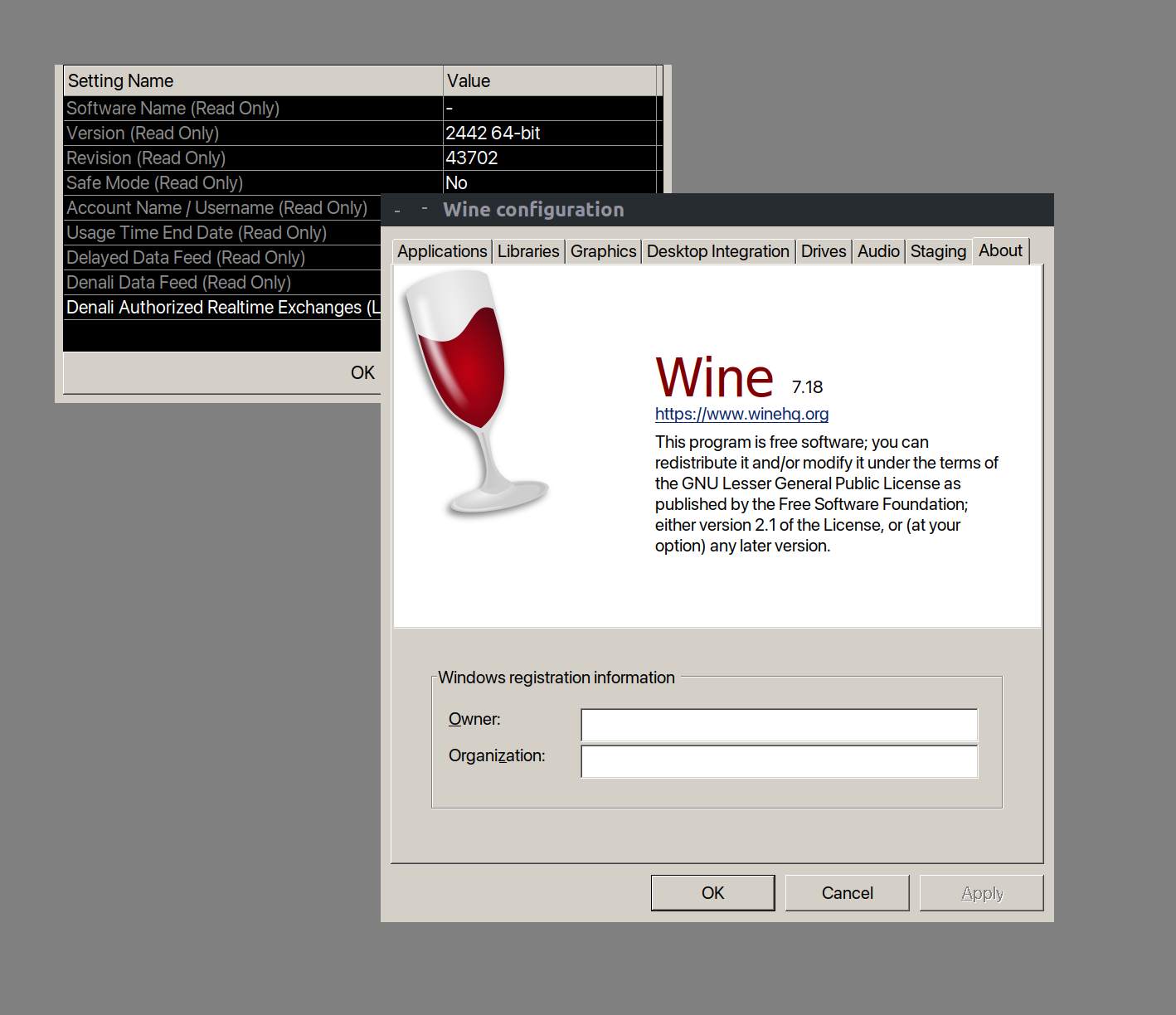Select the Version (Read Only) row

tap(362, 134)
